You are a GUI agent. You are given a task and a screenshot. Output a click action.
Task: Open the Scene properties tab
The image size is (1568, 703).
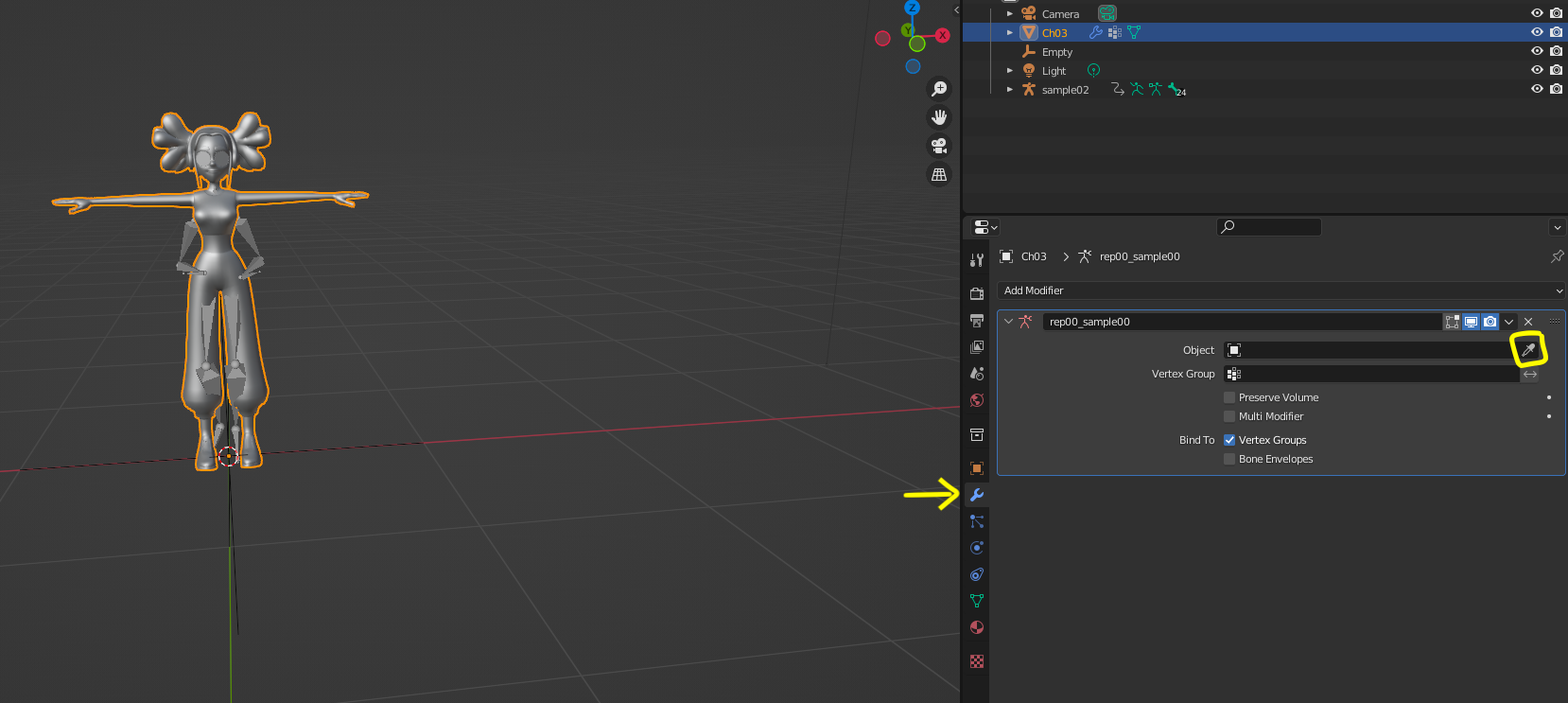pyautogui.click(x=977, y=374)
